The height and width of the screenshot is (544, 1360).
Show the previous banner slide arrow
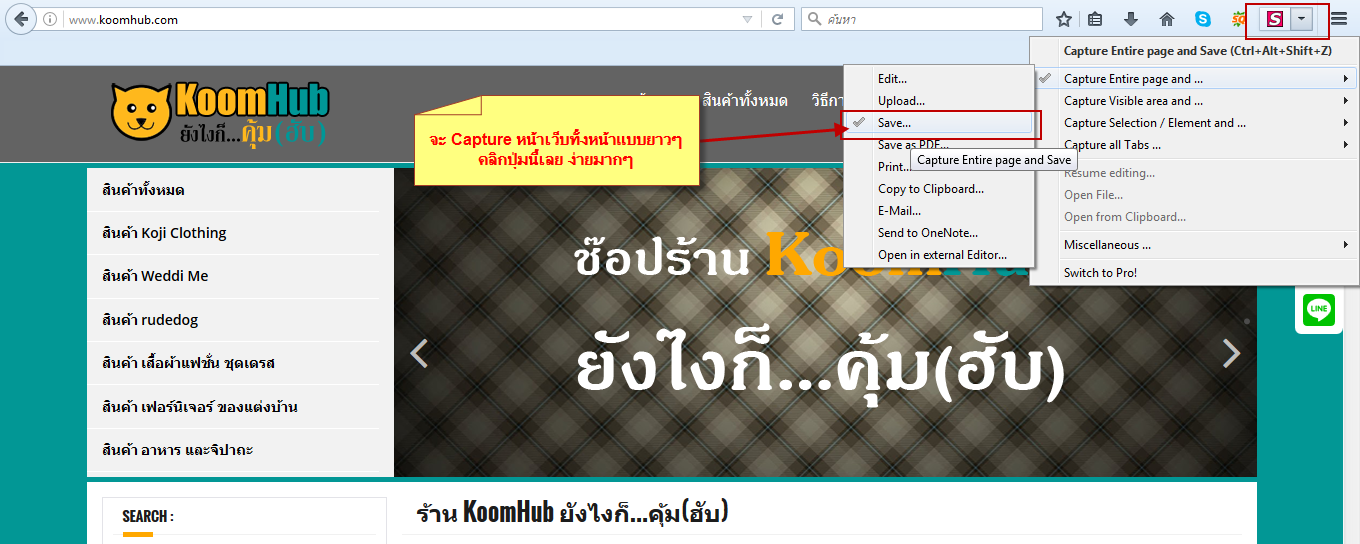click(x=419, y=353)
